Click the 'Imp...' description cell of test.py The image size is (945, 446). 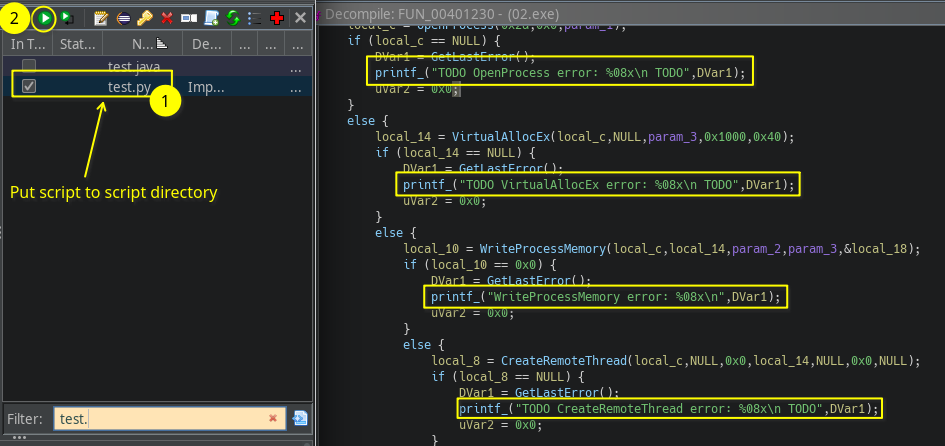206,87
